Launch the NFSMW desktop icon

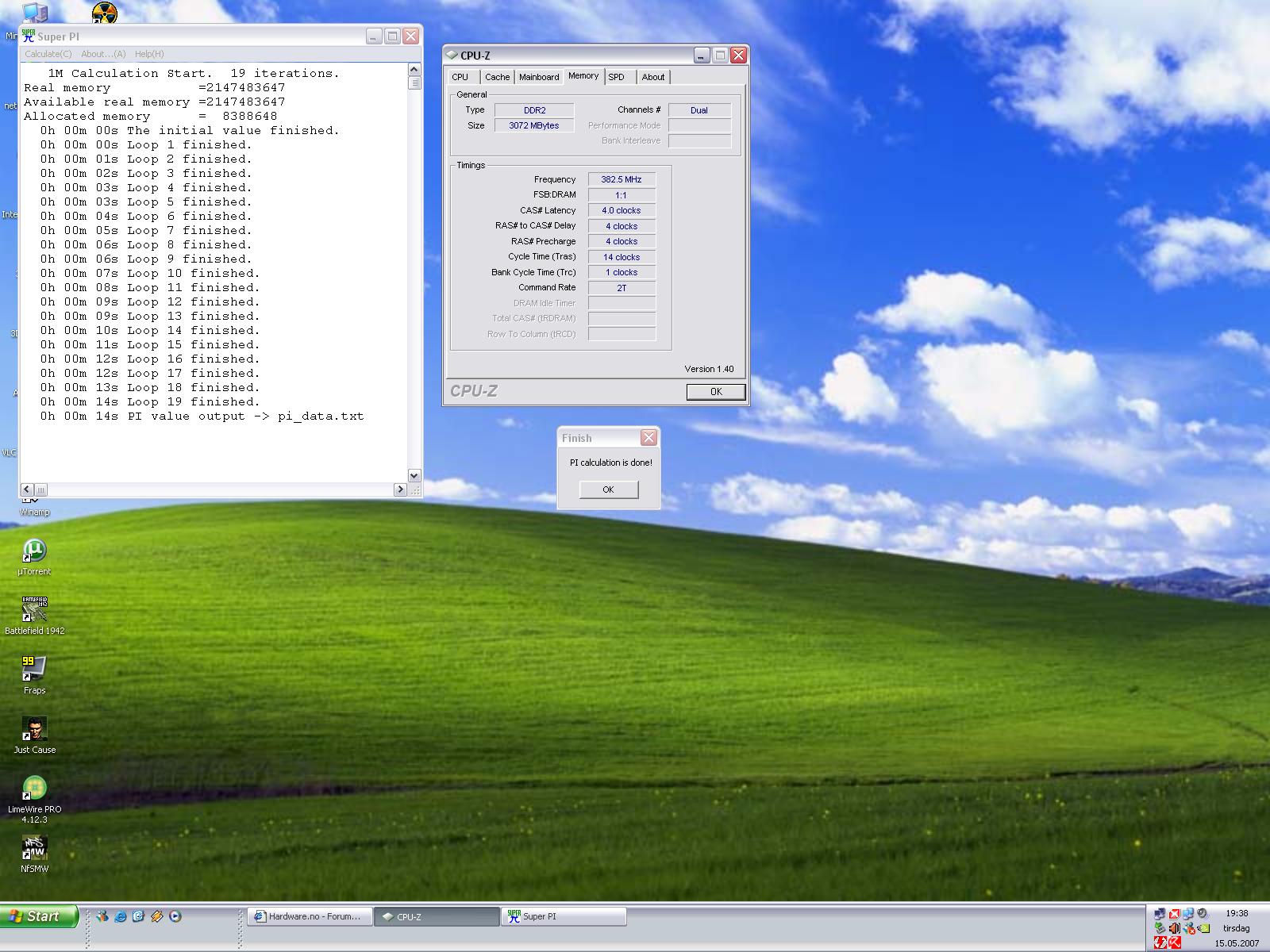tap(34, 854)
